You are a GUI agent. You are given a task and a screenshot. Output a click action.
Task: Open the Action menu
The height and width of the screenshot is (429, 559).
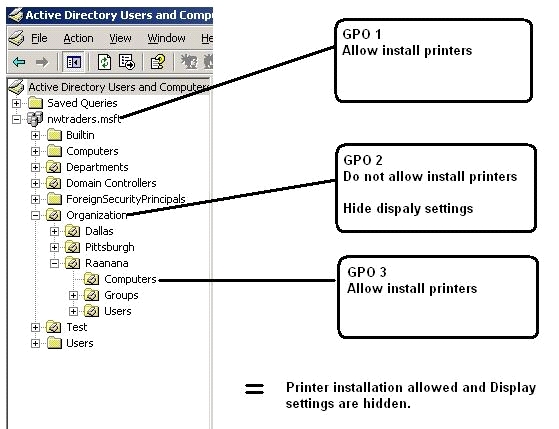tap(78, 38)
